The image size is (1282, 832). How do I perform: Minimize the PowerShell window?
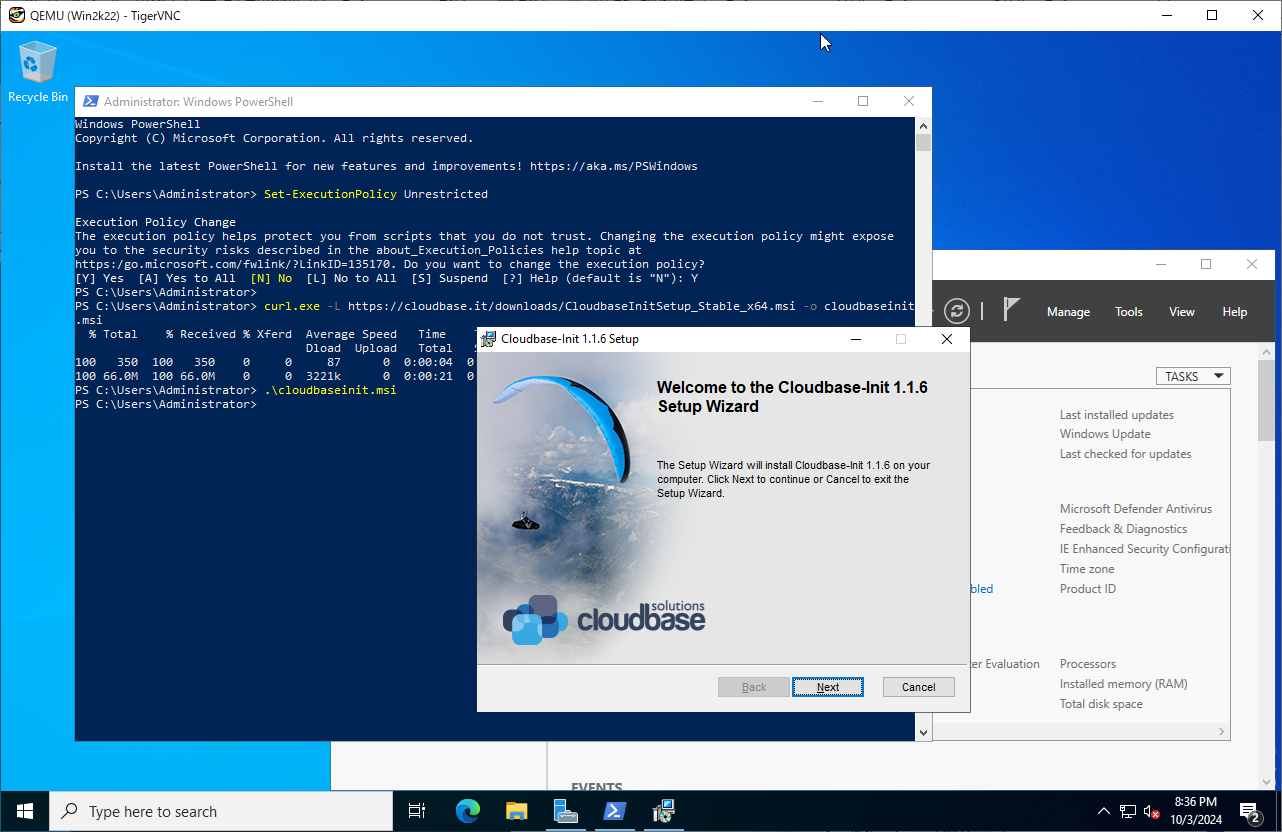click(818, 101)
